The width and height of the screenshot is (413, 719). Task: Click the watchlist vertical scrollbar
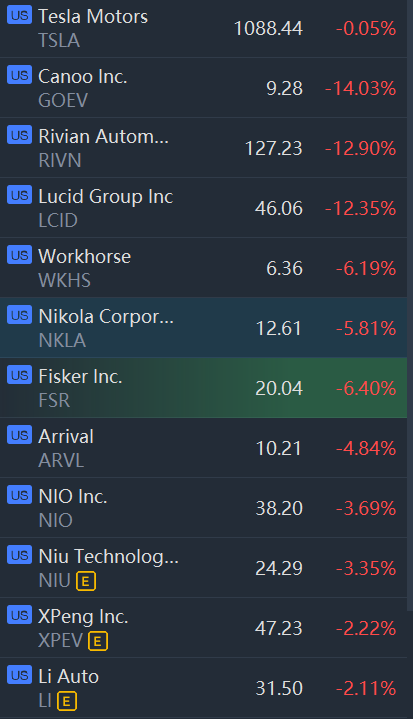point(410,305)
